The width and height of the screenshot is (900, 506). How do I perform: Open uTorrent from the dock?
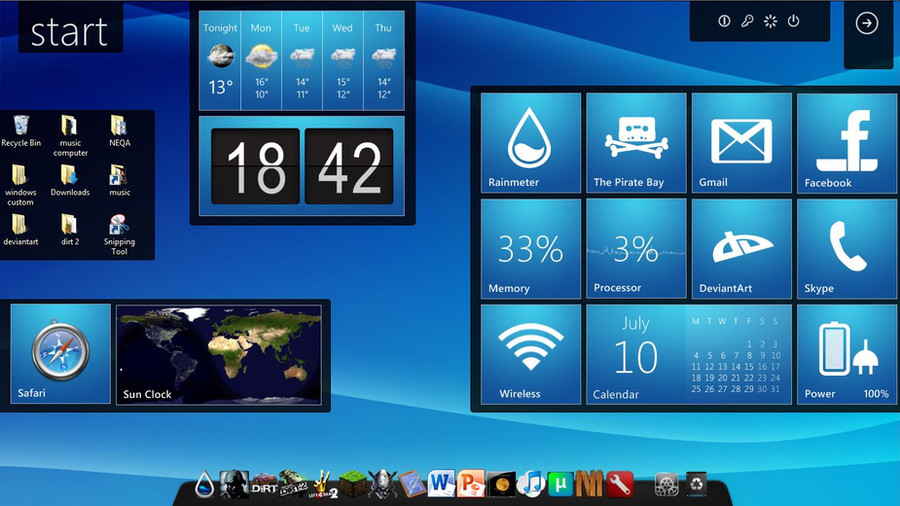[560, 484]
